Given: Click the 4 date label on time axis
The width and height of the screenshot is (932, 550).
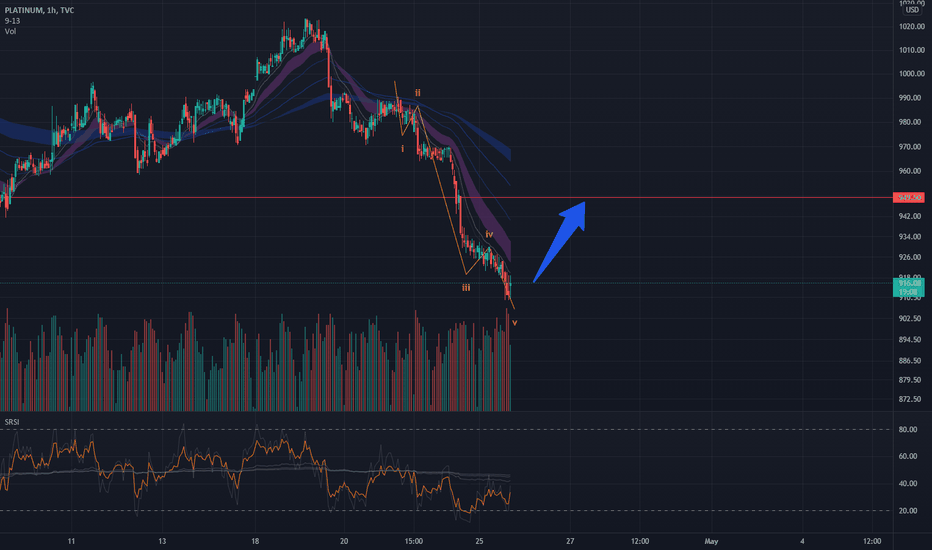Looking at the screenshot, I should (x=802, y=541).
